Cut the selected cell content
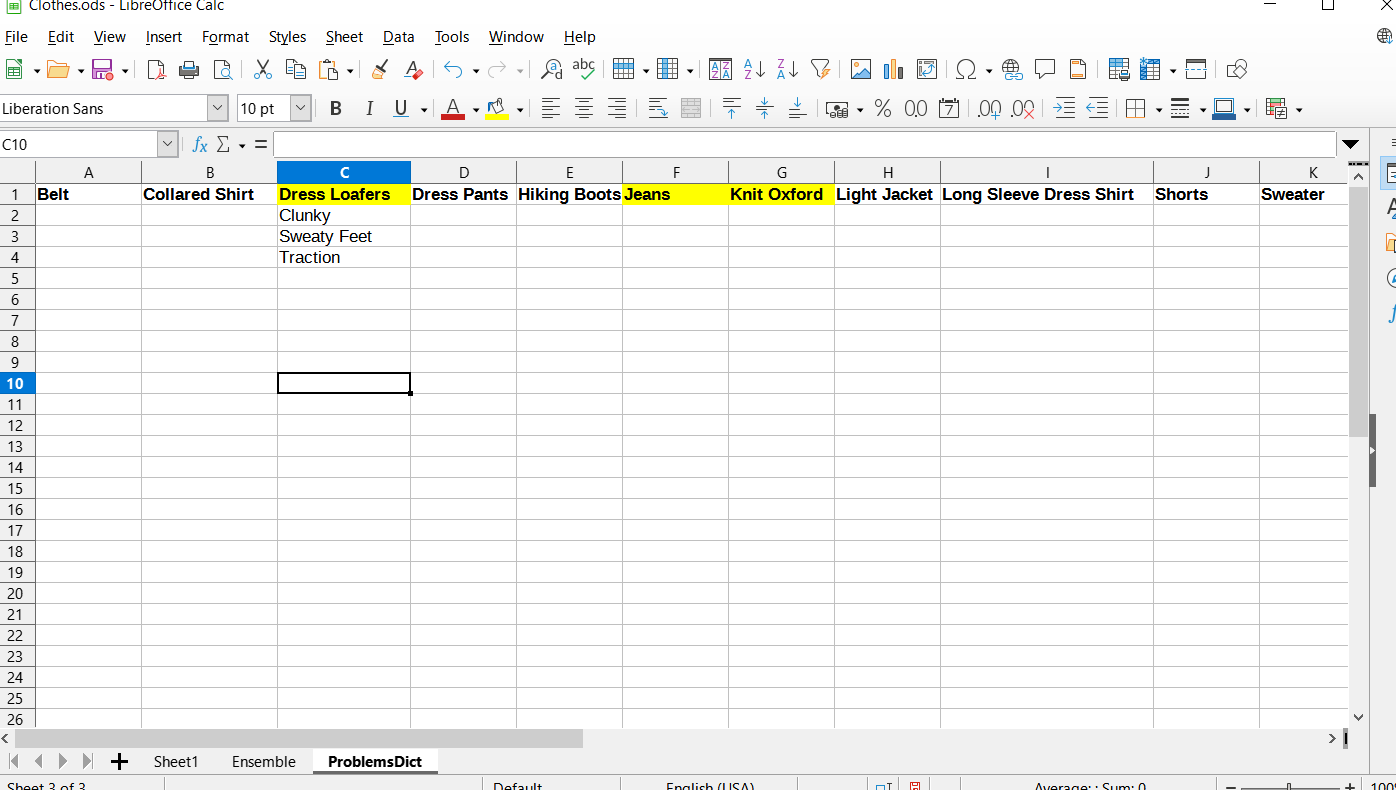 [x=263, y=69]
